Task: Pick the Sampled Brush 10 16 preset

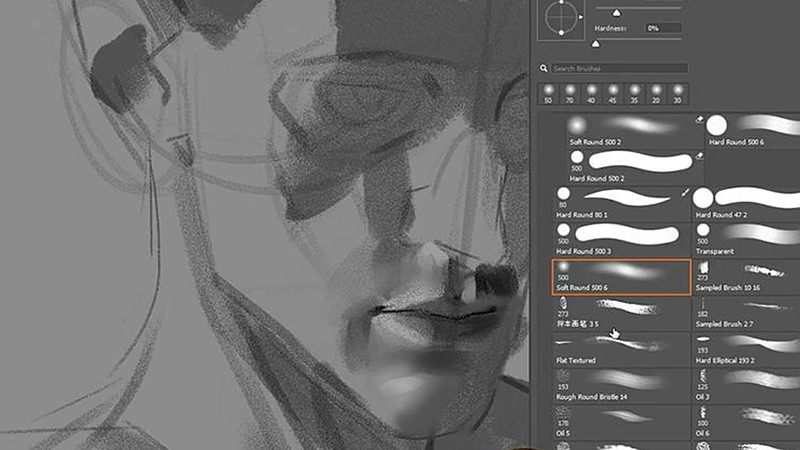Action: pos(746,276)
